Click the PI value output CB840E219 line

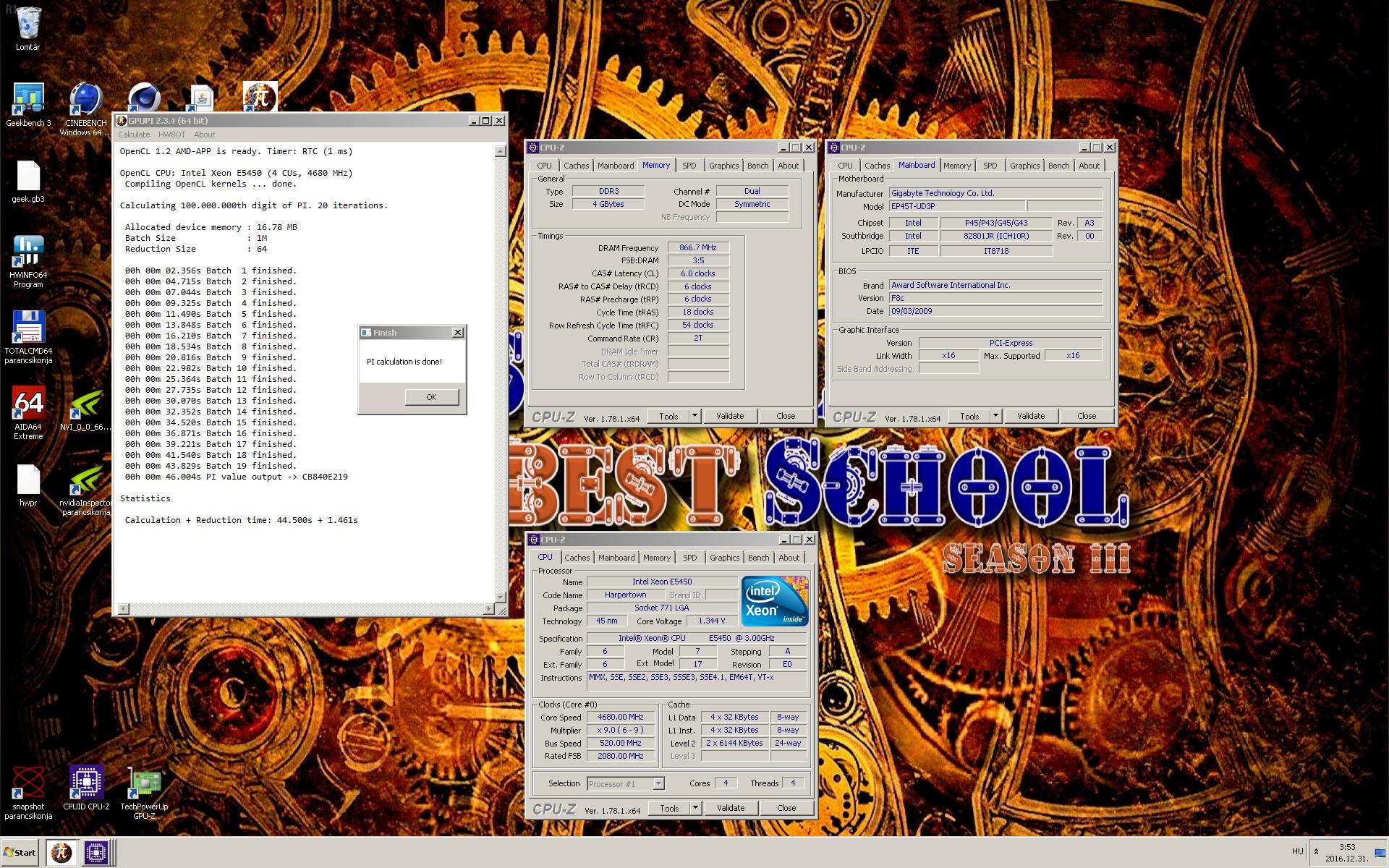pos(236,477)
